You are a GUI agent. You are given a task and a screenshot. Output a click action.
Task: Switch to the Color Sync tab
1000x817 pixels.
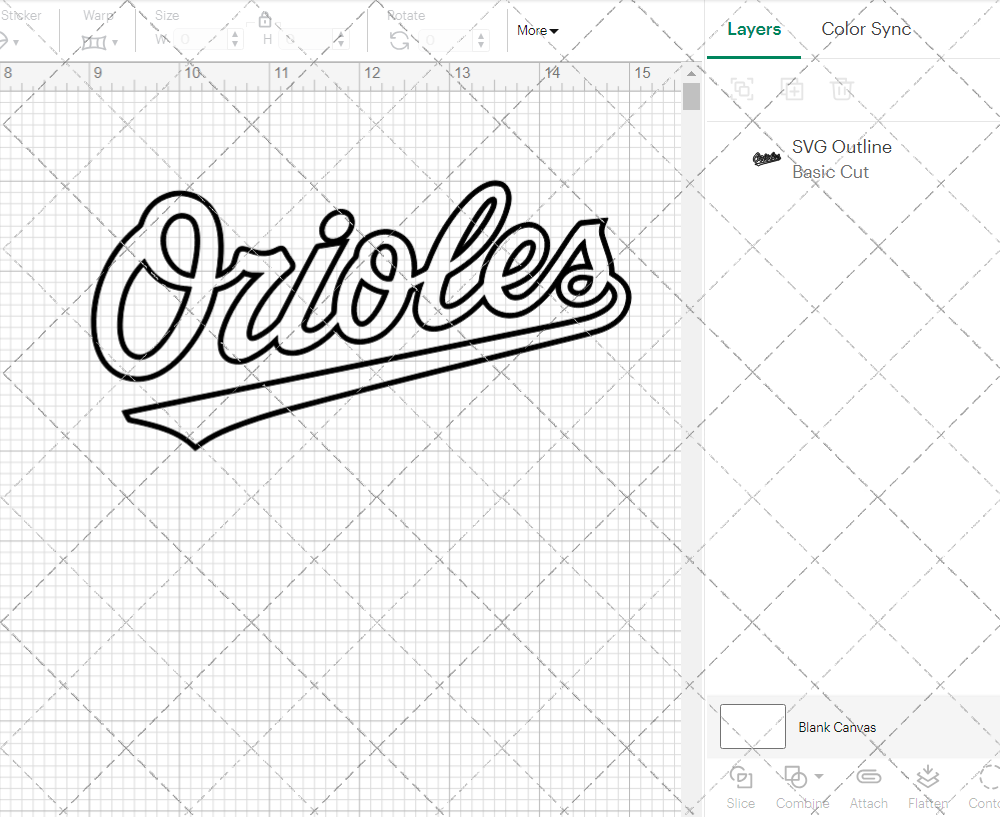pos(866,29)
